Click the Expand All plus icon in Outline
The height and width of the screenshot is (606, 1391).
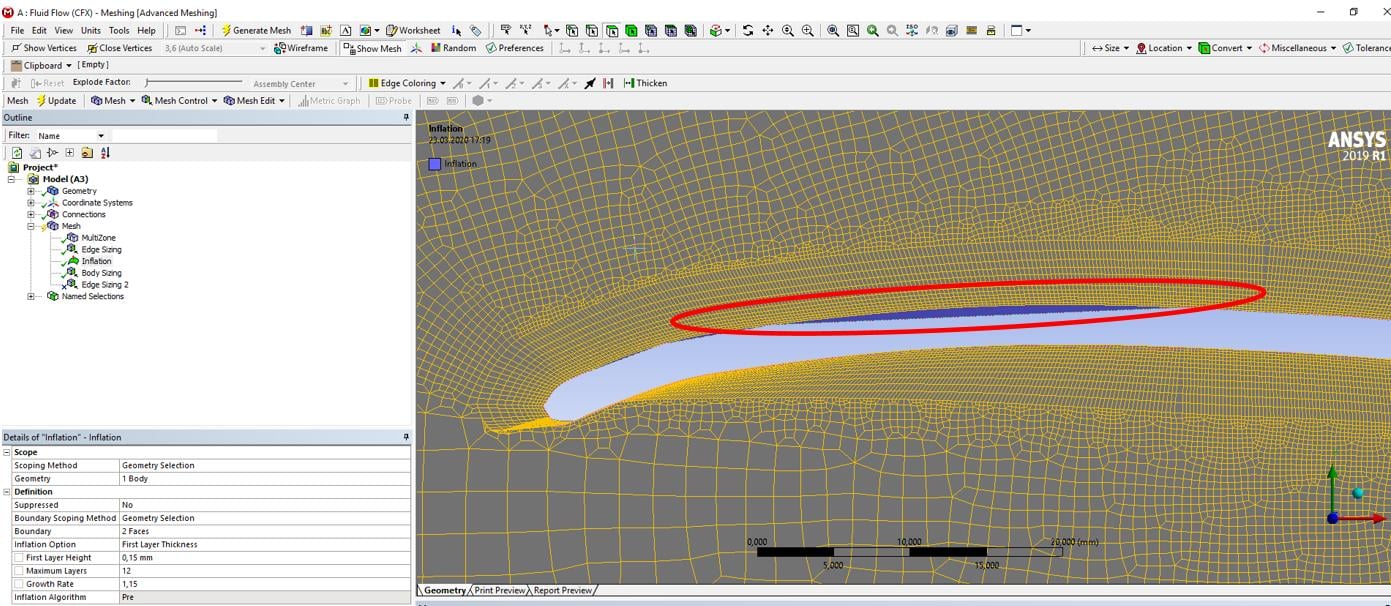[70, 153]
